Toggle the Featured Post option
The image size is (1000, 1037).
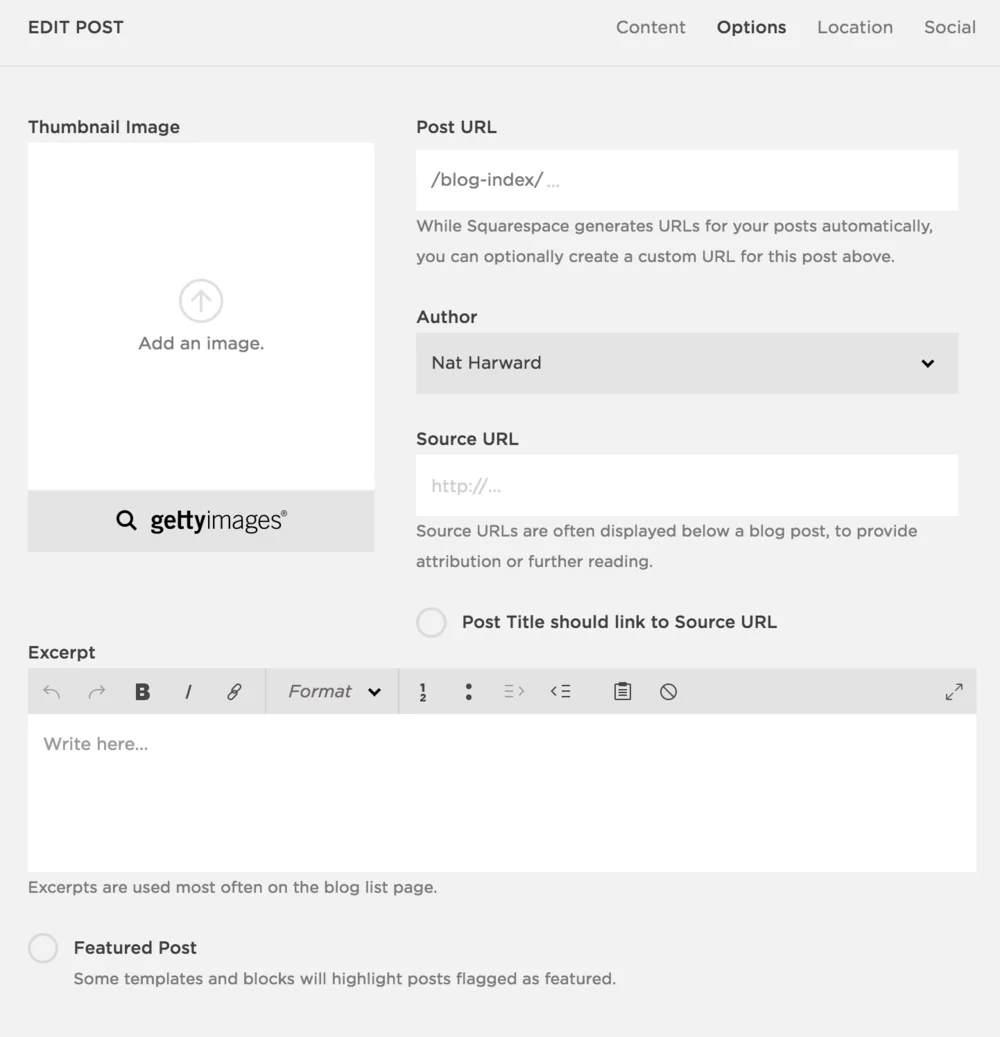click(x=43, y=948)
